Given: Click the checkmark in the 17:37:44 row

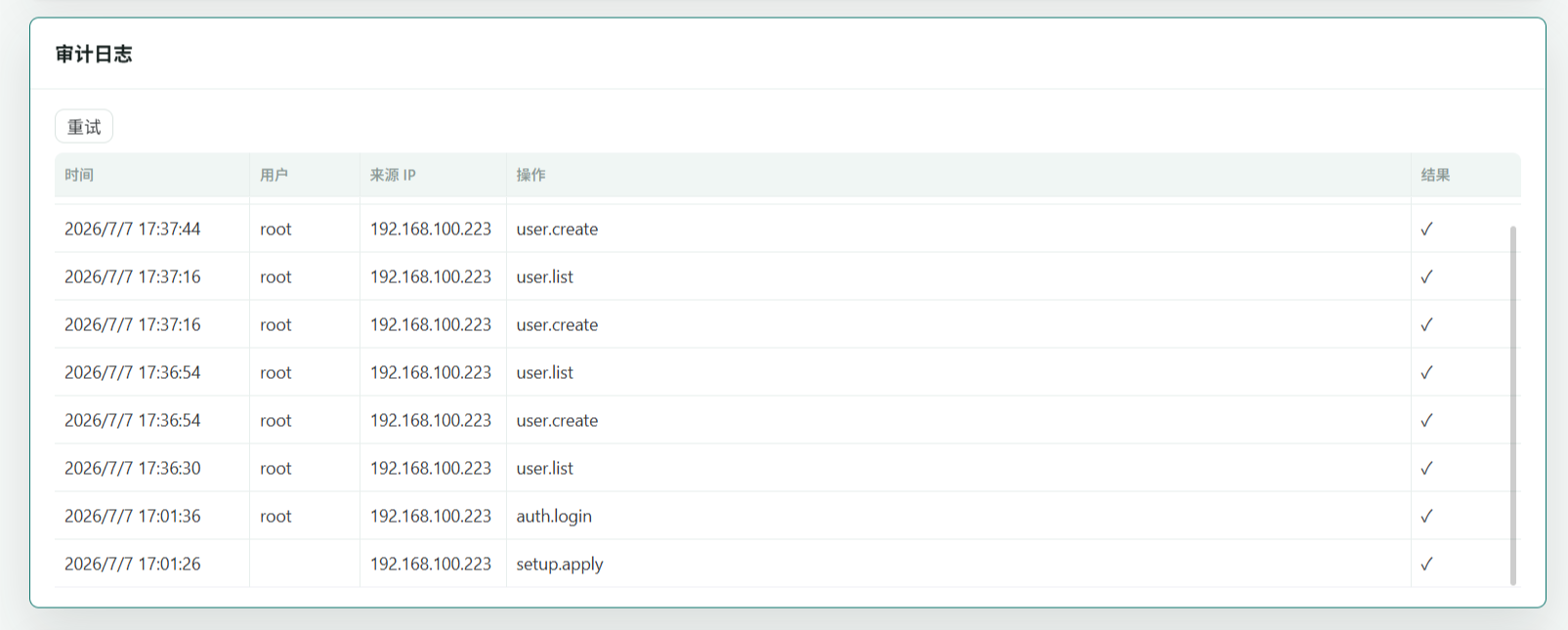Looking at the screenshot, I should (x=1426, y=229).
